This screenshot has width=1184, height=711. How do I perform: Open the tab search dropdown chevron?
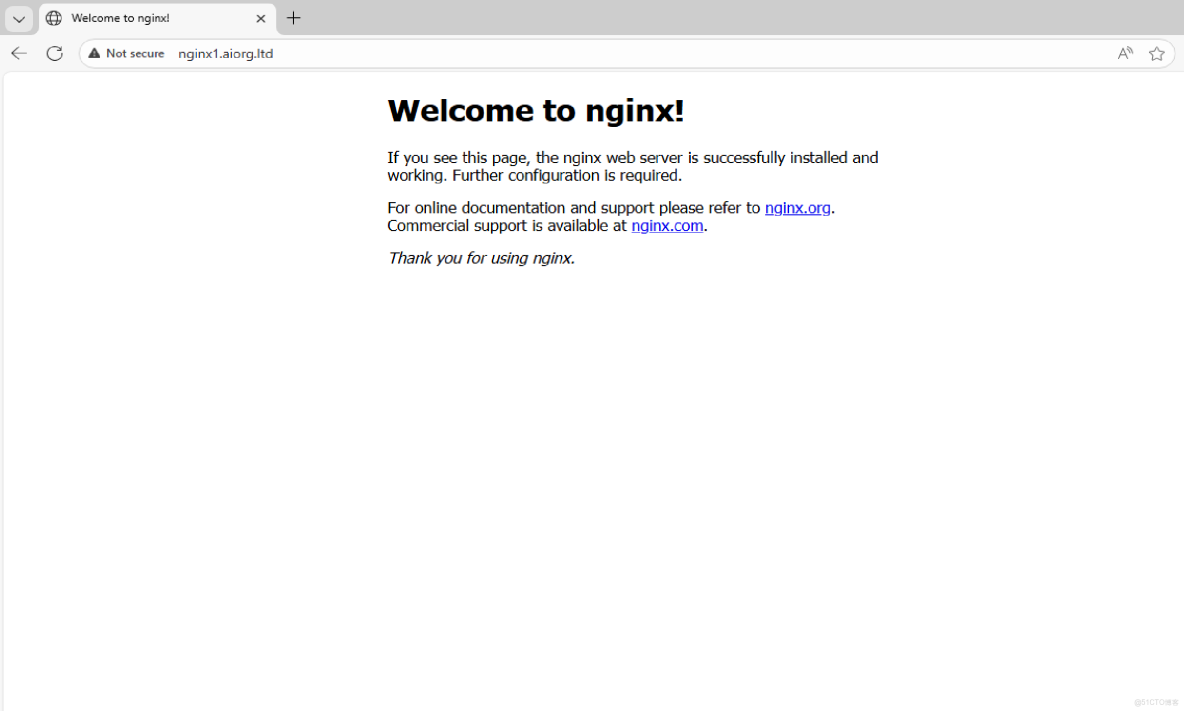pyautogui.click(x=19, y=19)
